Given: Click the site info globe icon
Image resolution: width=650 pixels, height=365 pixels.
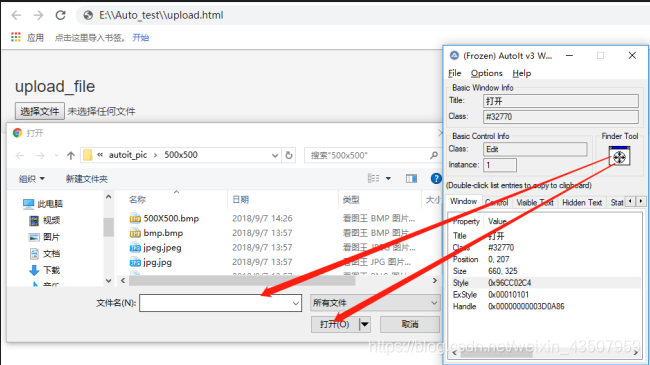Looking at the screenshot, I should [88, 15].
